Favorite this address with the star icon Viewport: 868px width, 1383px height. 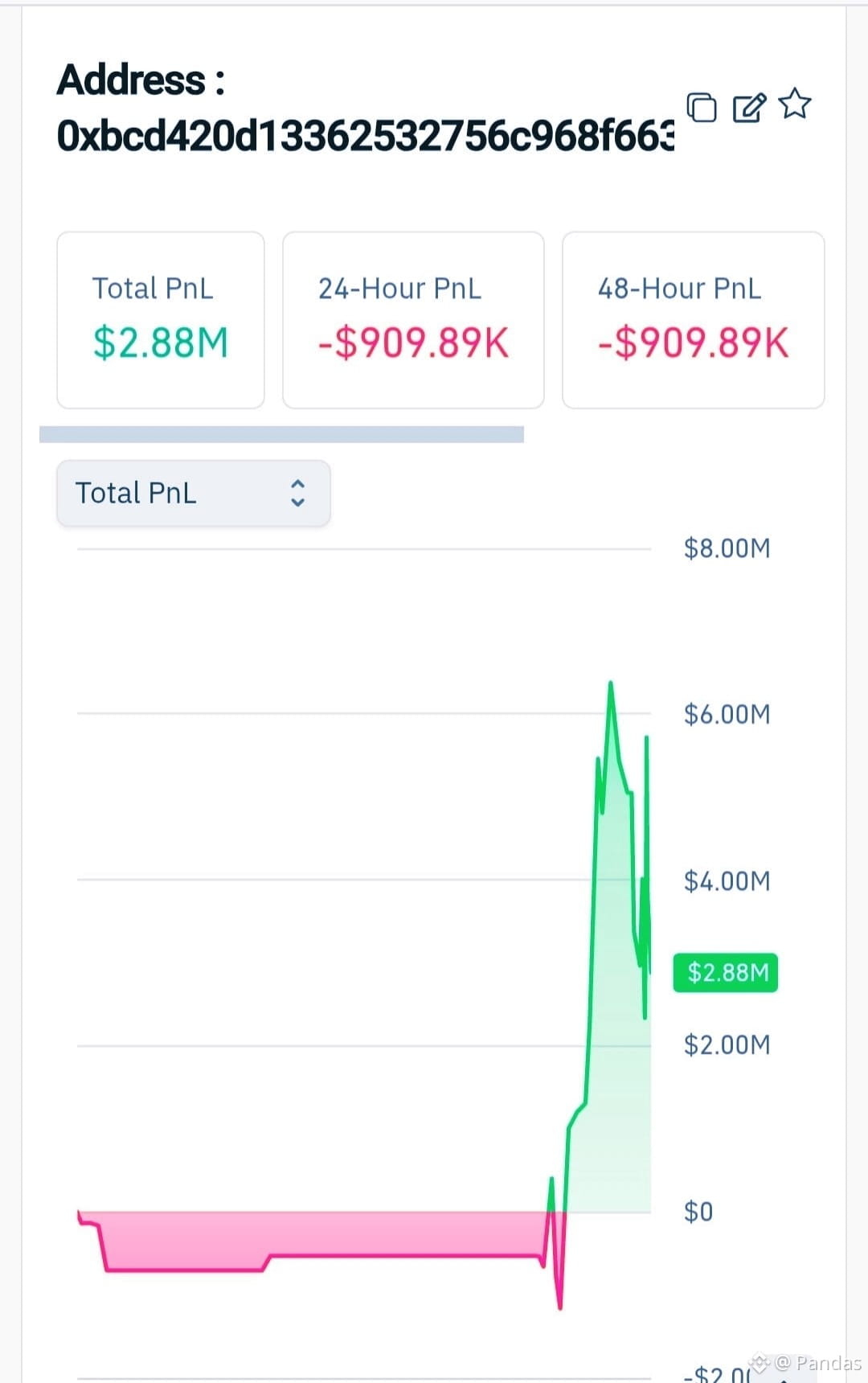pyautogui.click(x=795, y=104)
